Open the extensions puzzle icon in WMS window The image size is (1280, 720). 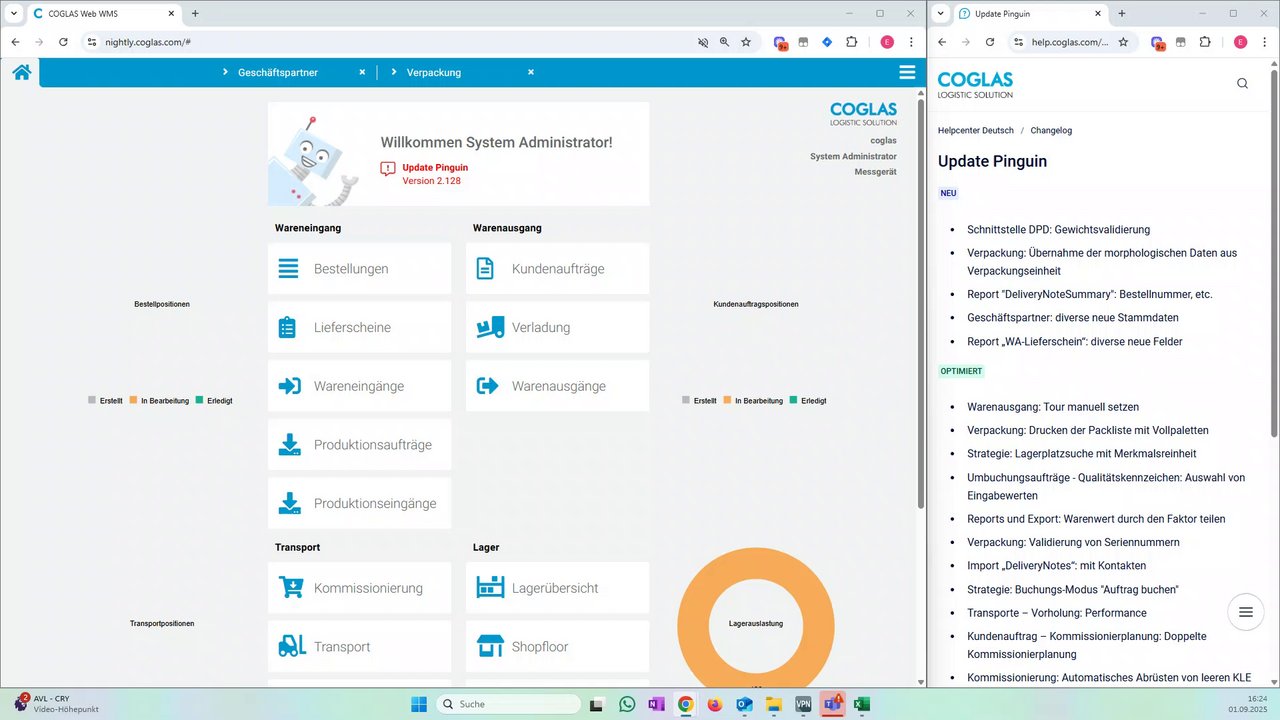[x=852, y=42]
